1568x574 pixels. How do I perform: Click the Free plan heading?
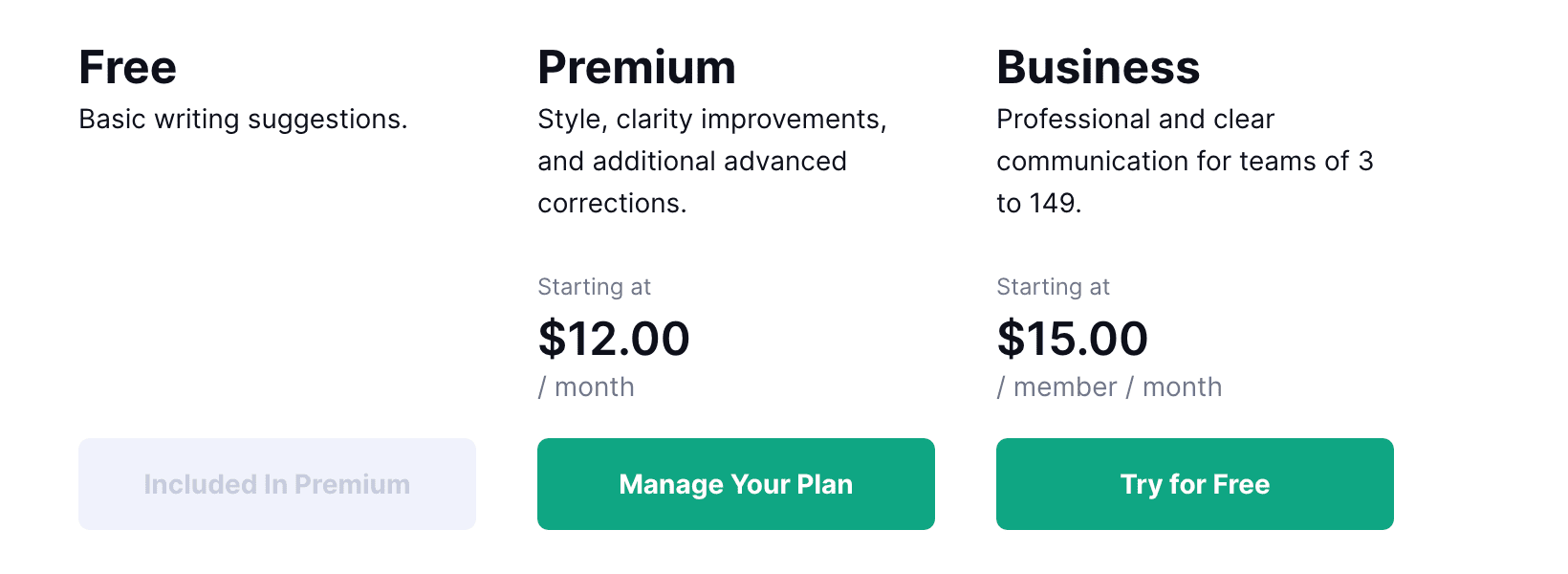(127, 68)
